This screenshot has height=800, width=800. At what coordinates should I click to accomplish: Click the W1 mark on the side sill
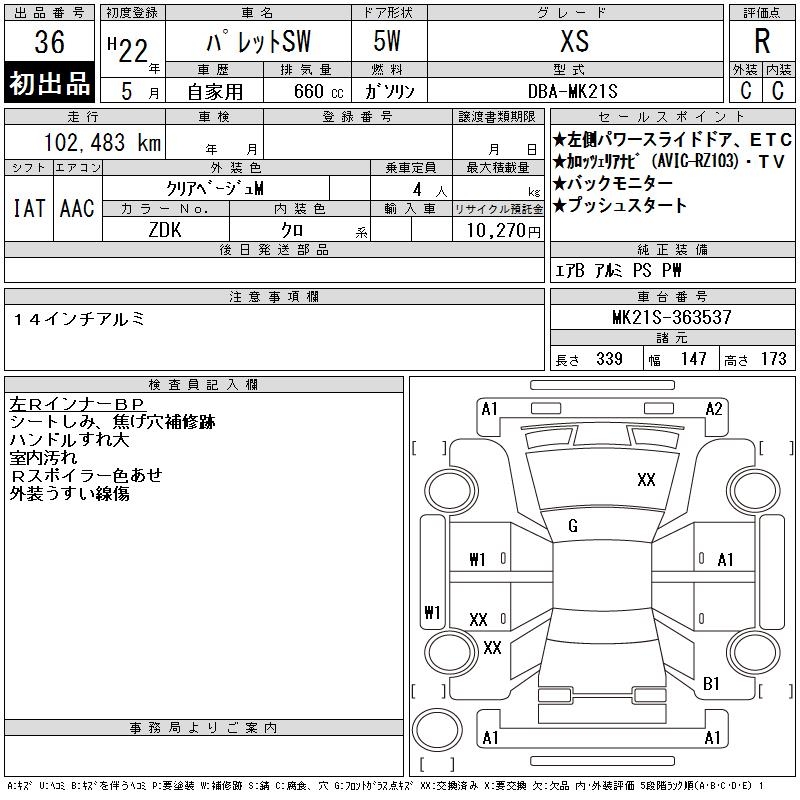[x=433, y=612]
